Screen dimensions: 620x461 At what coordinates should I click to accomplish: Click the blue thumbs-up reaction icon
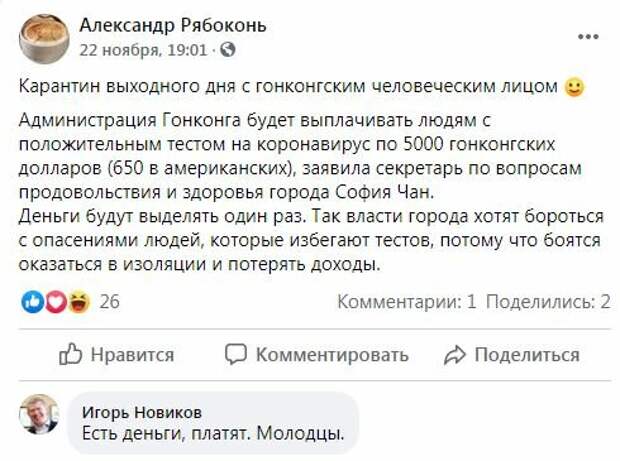(x=32, y=301)
